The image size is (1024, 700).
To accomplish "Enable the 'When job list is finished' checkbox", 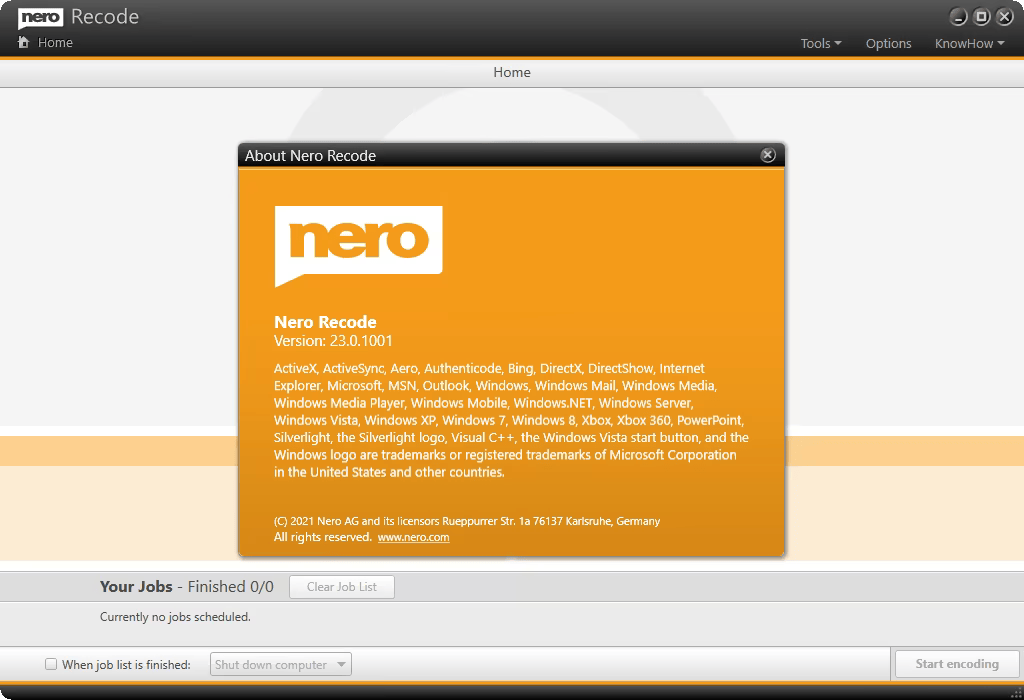I will tap(52, 664).
